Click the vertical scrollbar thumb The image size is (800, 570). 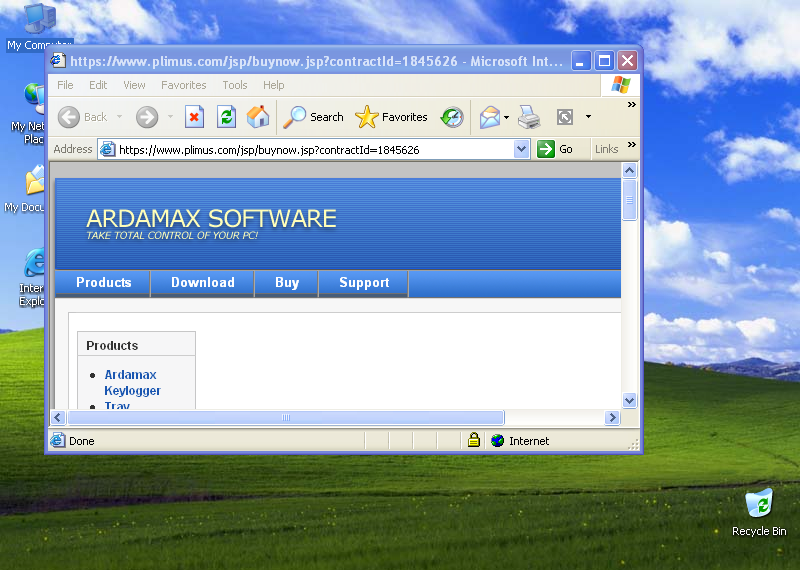coord(630,200)
